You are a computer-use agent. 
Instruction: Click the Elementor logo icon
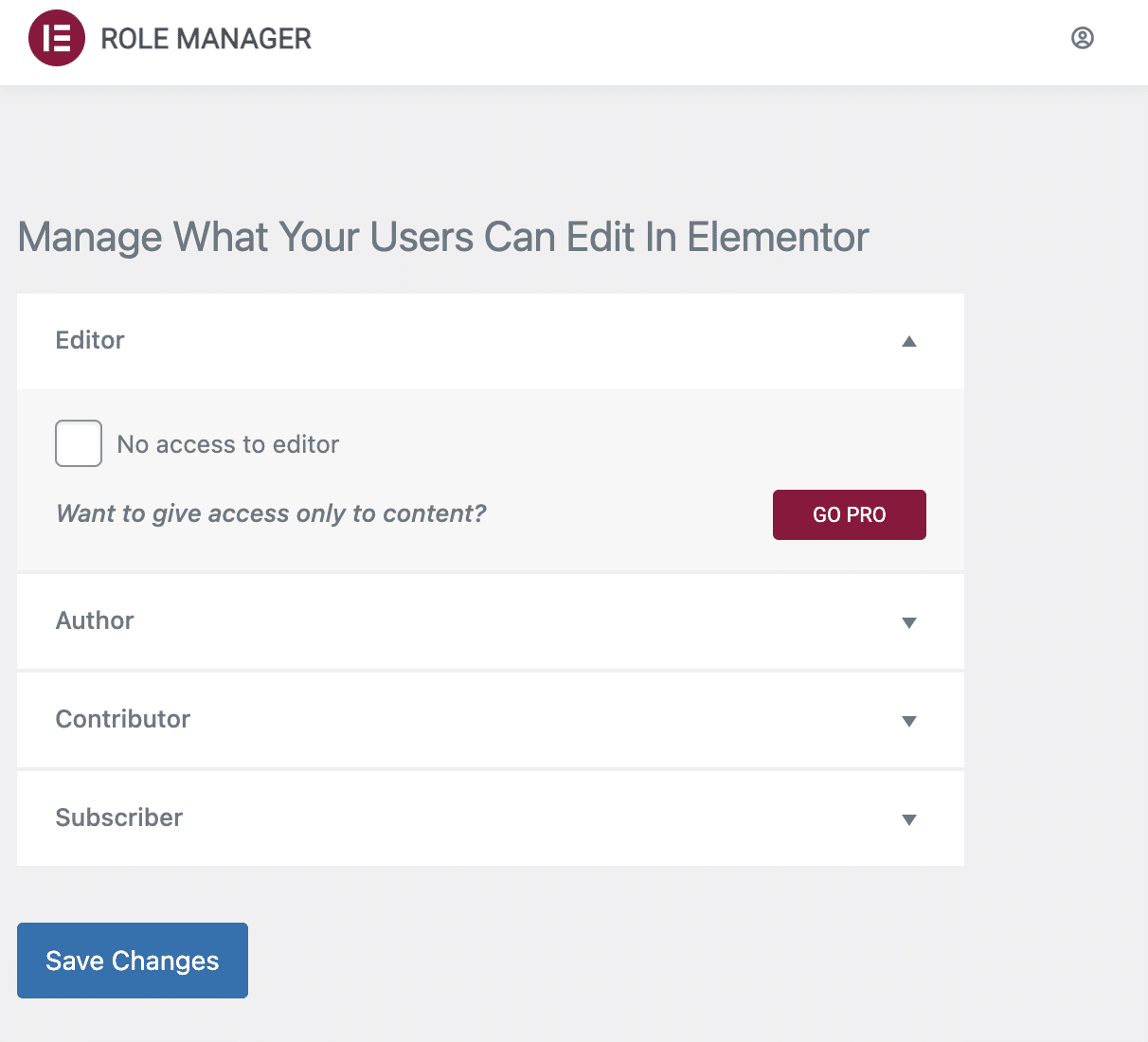pos(55,38)
